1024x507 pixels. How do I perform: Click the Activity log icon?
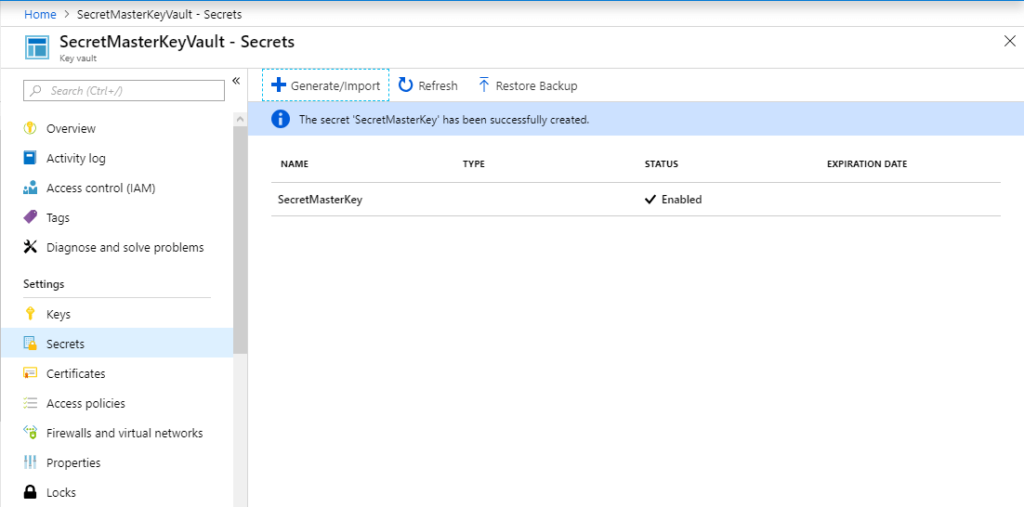(30, 158)
